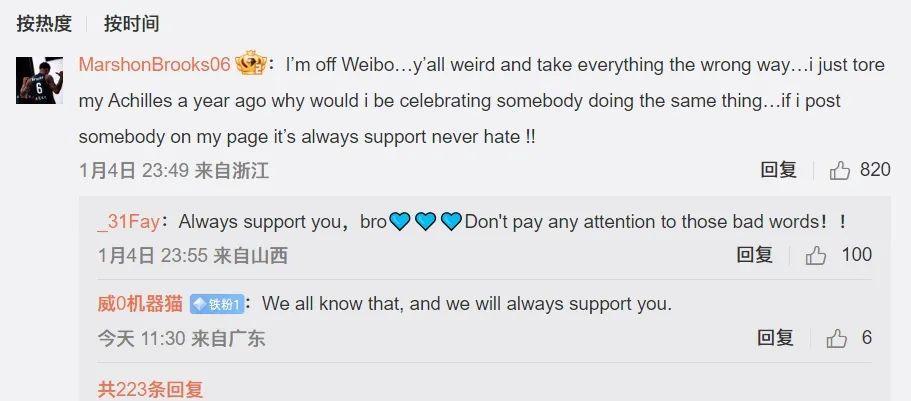Click the third blue heart emoji
911x401 pixels.
(x=451, y=221)
